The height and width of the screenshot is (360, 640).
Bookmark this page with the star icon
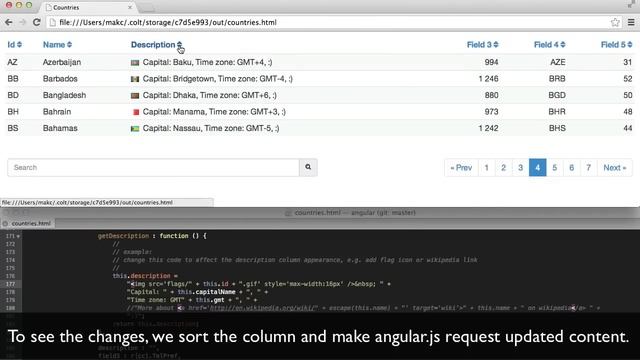point(615,22)
